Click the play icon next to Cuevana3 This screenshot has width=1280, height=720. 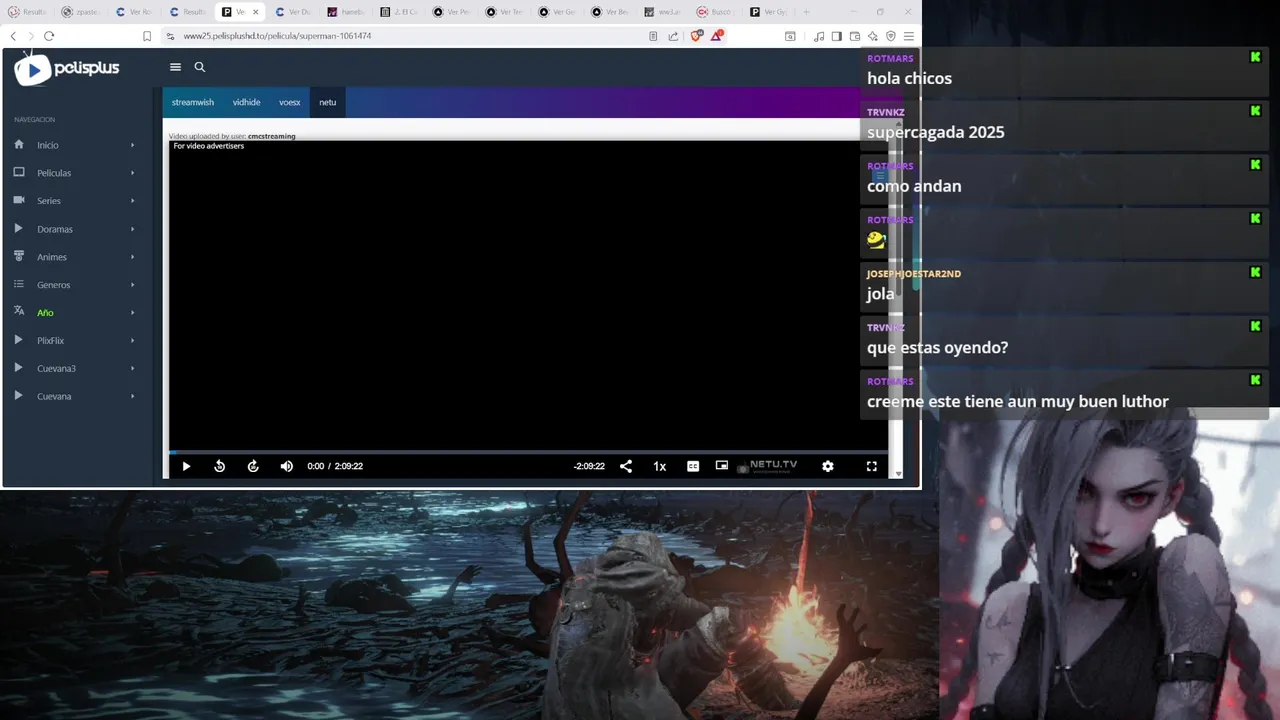coord(19,368)
